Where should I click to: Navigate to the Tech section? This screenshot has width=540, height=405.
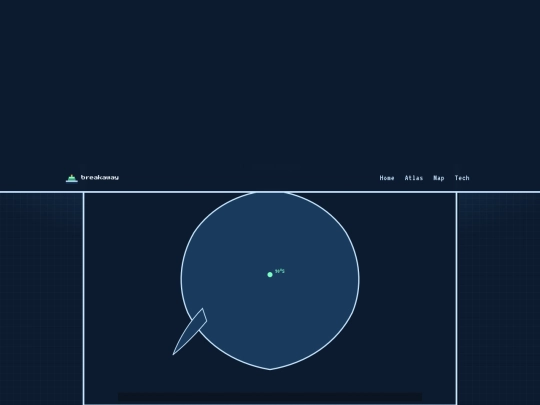point(462,178)
